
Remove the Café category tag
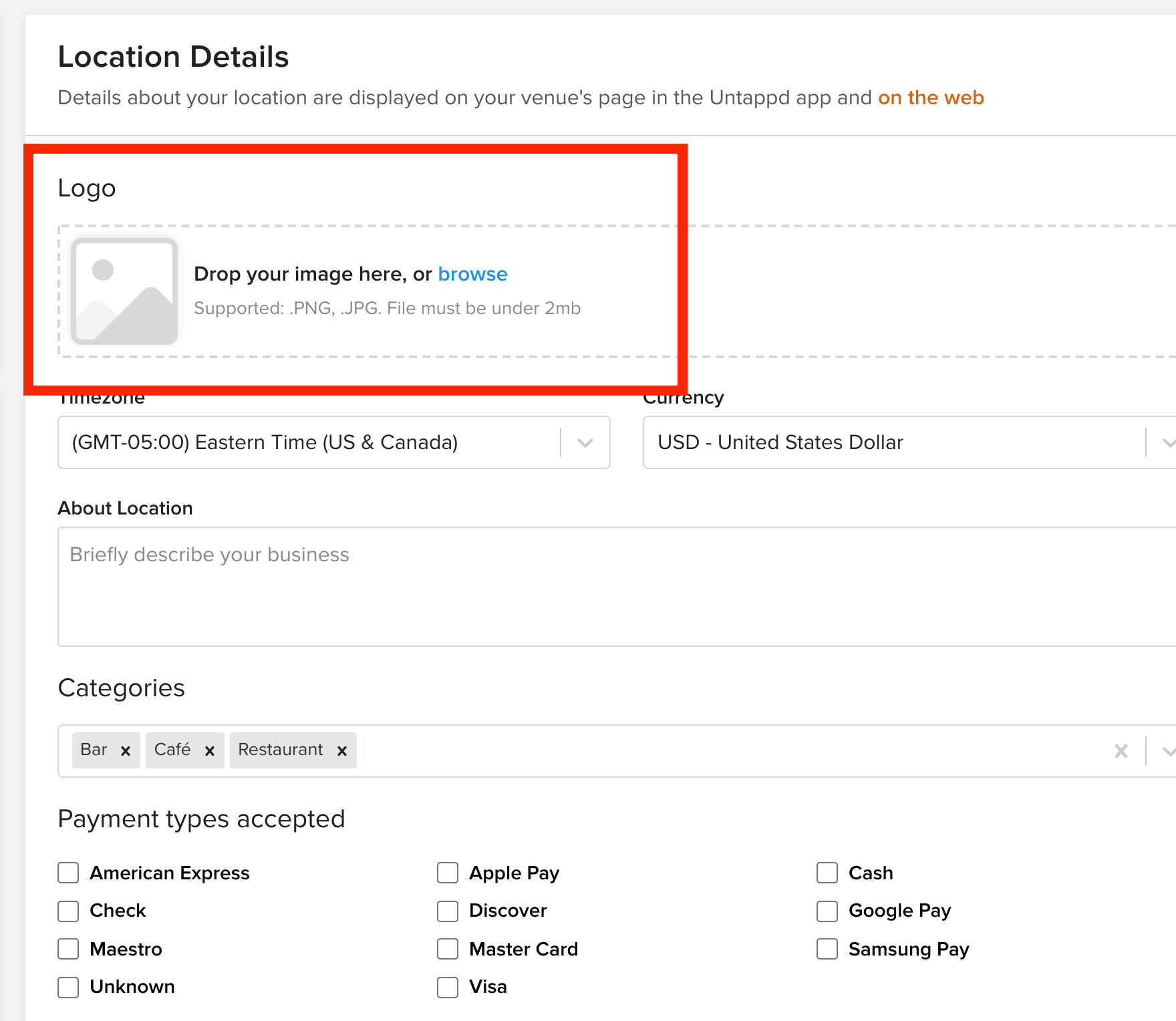click(209, 750)
